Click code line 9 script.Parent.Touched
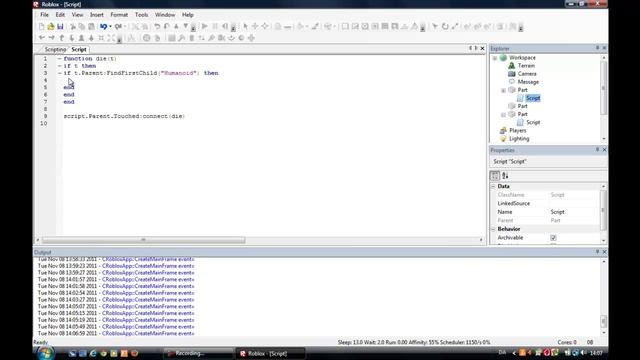This screenshot has width=640, height=360. point(124,116)
